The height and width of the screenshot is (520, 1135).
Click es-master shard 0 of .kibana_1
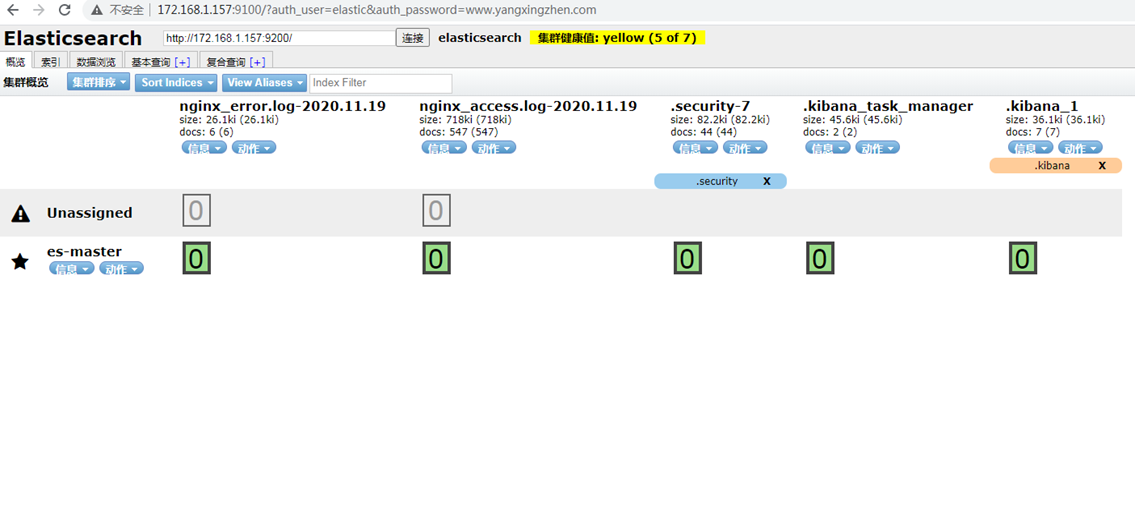(1023, 259)
